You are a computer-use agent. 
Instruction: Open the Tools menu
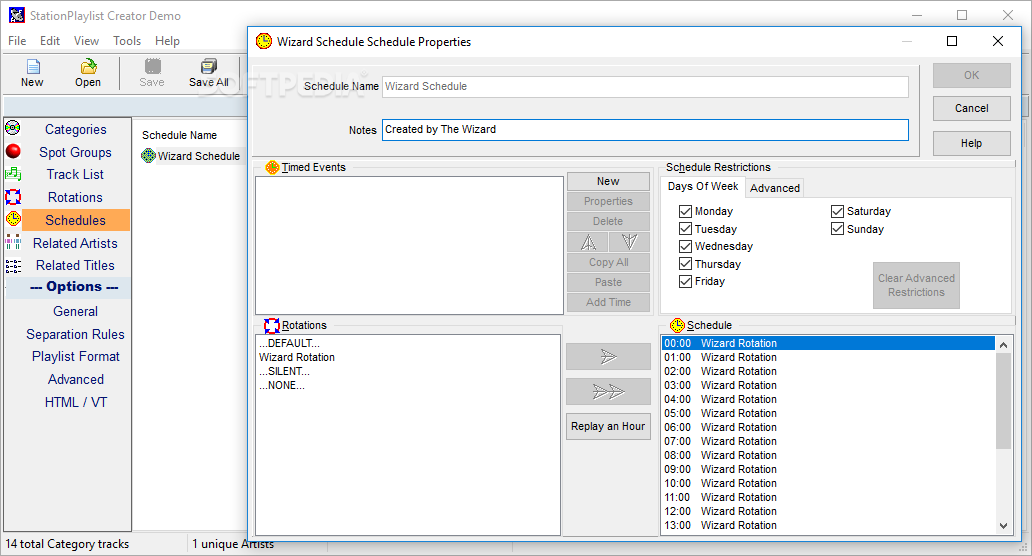coord(127,41)
